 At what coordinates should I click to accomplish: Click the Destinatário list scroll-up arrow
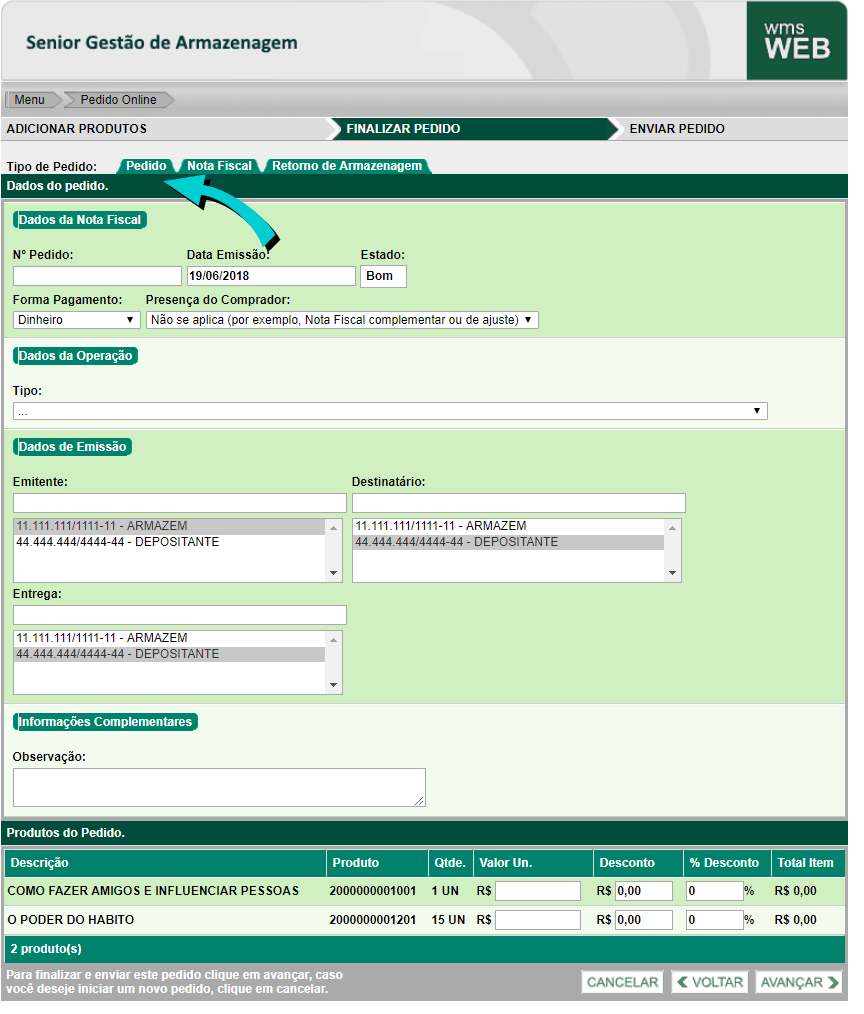click(673, 528)
